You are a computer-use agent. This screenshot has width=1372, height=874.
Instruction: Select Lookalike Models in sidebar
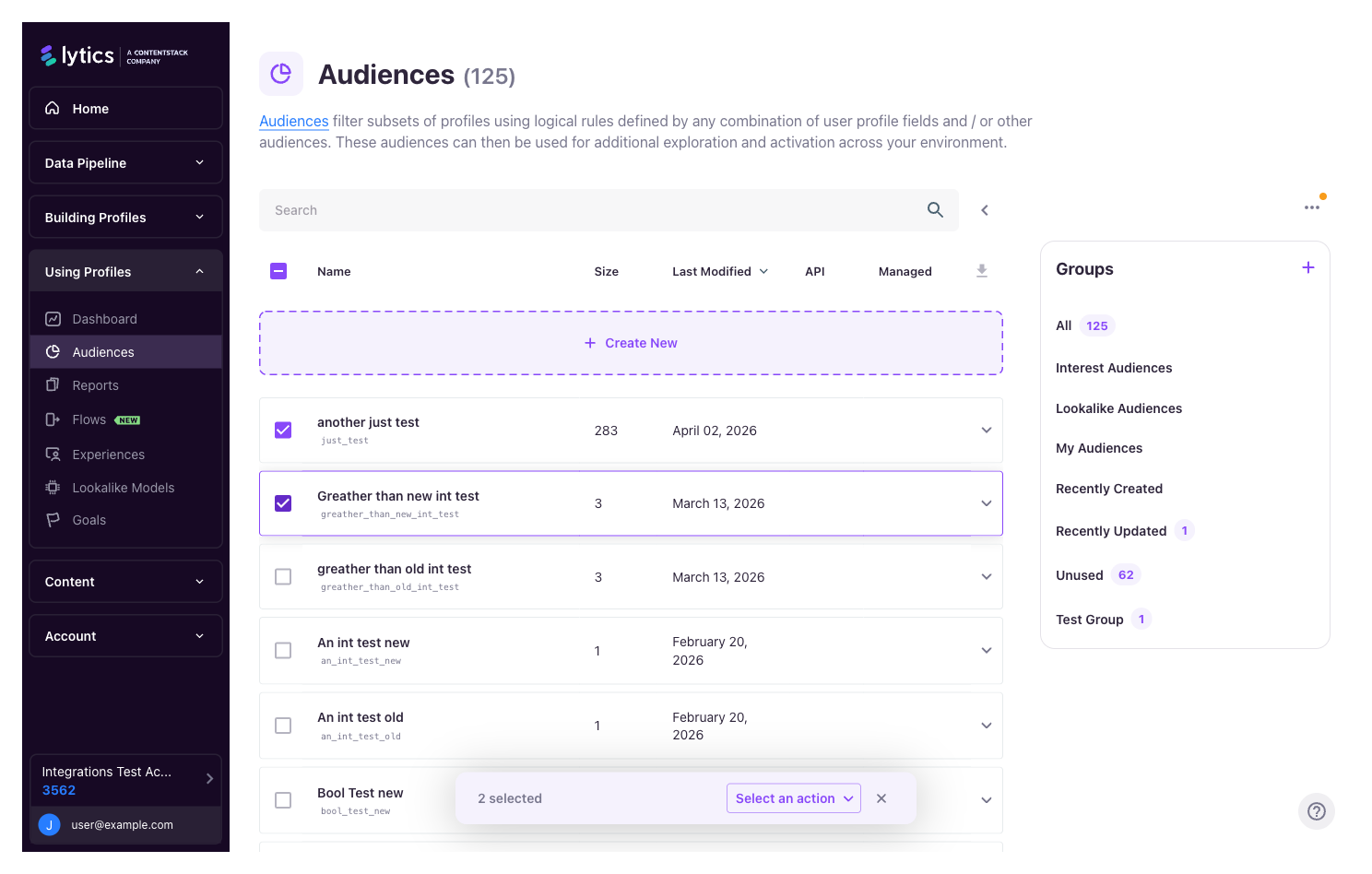pos(121,487)
